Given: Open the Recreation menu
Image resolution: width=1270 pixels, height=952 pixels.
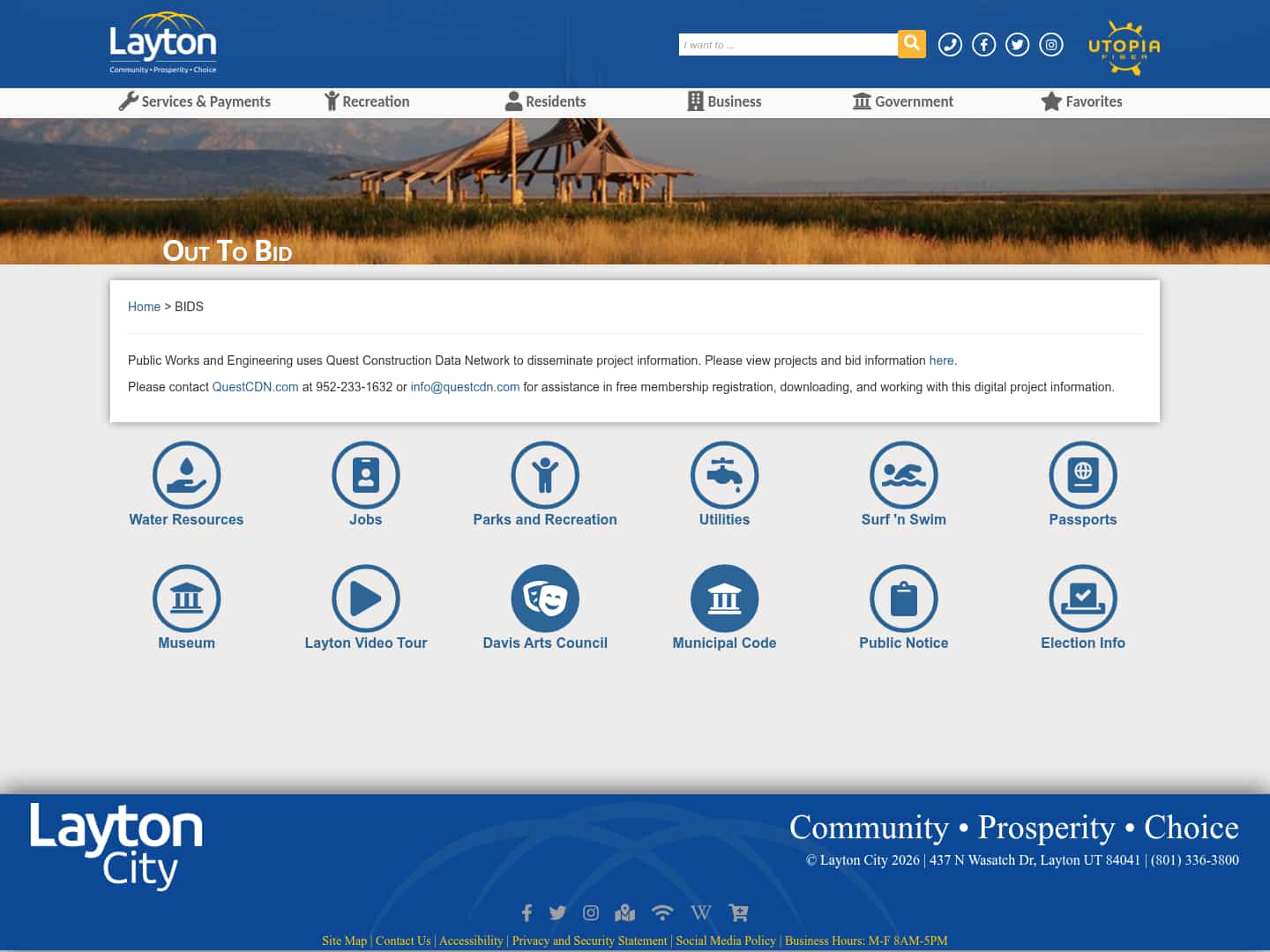Looking at the screenshot, I should point(367,101).
